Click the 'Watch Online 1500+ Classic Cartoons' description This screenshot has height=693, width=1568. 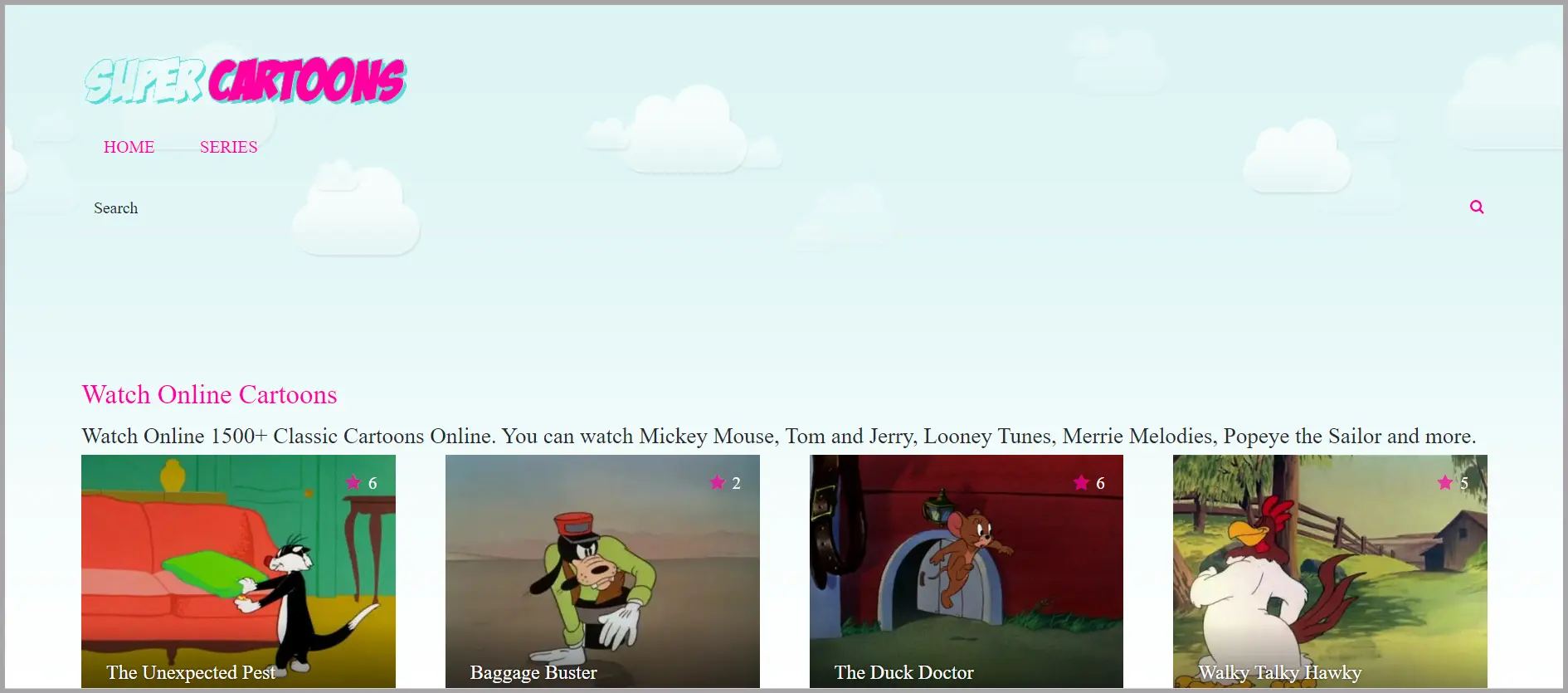coord(779,436)
